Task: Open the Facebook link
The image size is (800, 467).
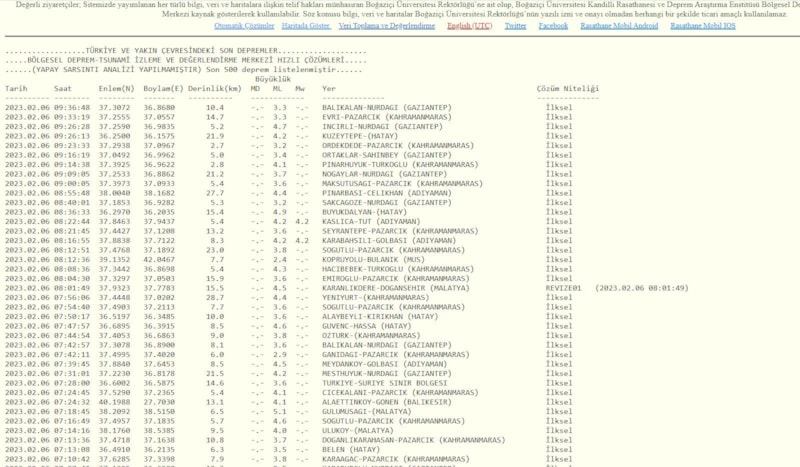Action: 553,26
